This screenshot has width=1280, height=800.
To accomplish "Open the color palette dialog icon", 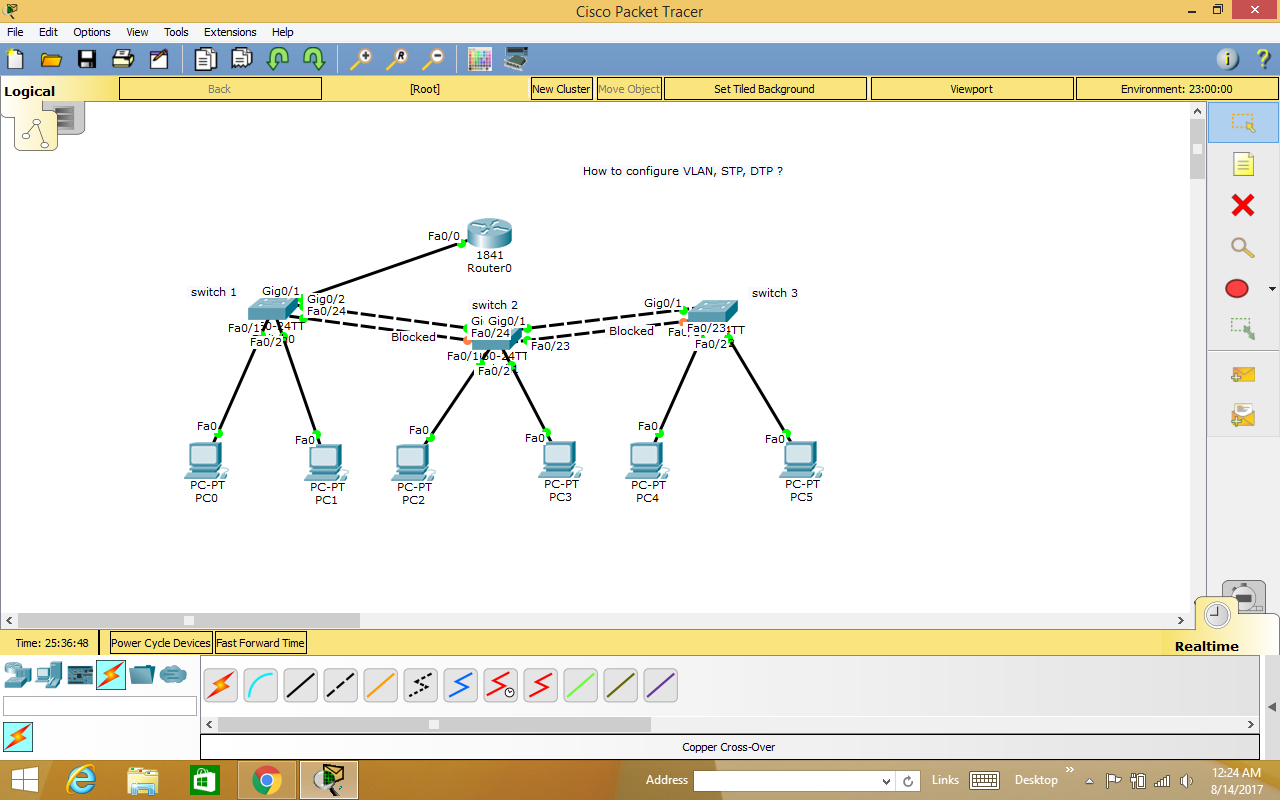I will pyautogui.click(x=480, y=59).
